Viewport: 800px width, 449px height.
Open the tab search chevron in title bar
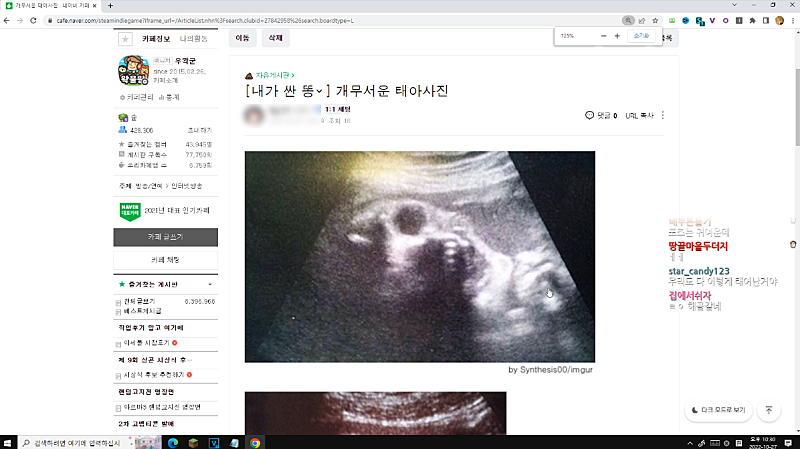(x=734, y=5)
